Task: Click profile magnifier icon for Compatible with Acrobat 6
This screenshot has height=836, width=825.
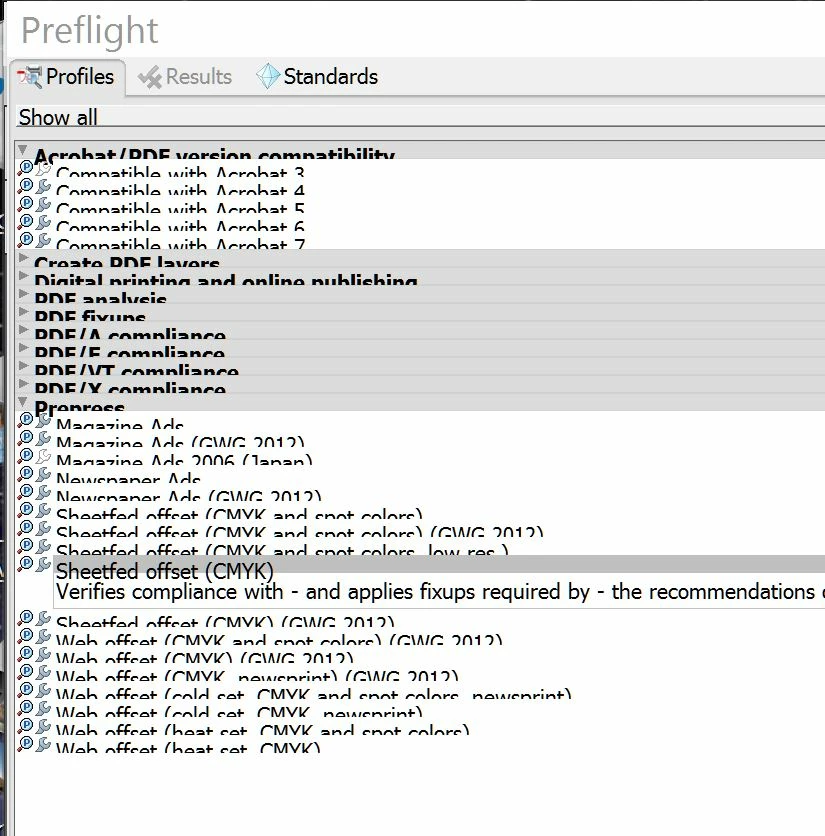Action: (25, 222)
